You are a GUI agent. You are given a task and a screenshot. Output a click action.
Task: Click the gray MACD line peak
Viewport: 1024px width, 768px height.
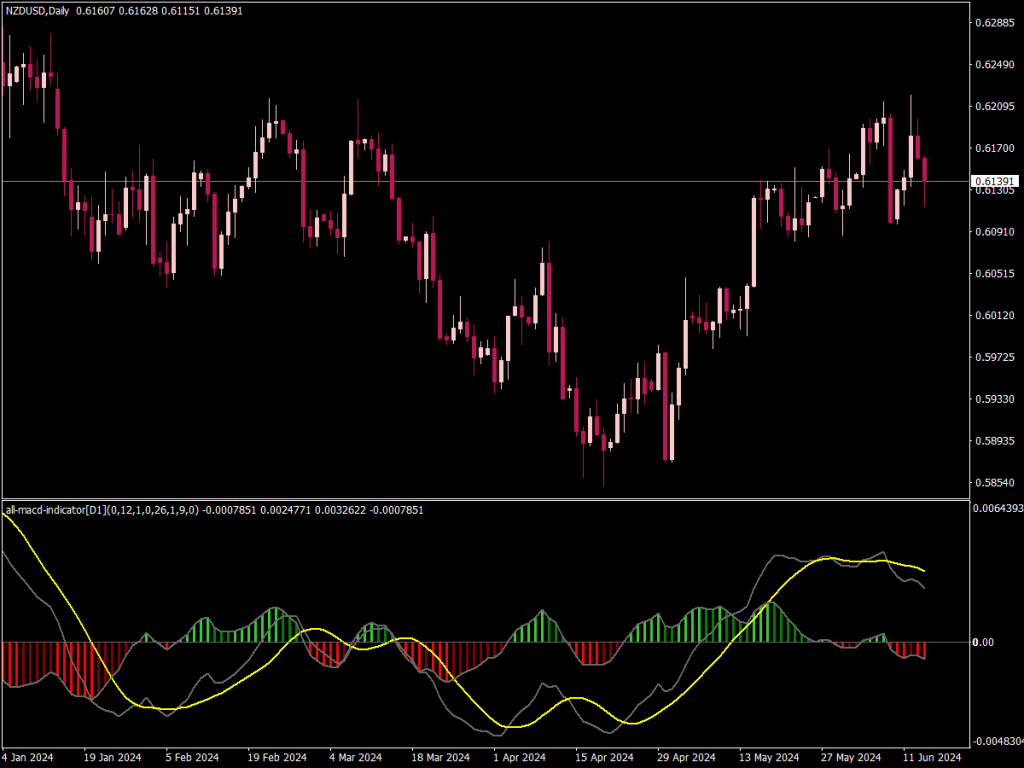pos(884,553)
